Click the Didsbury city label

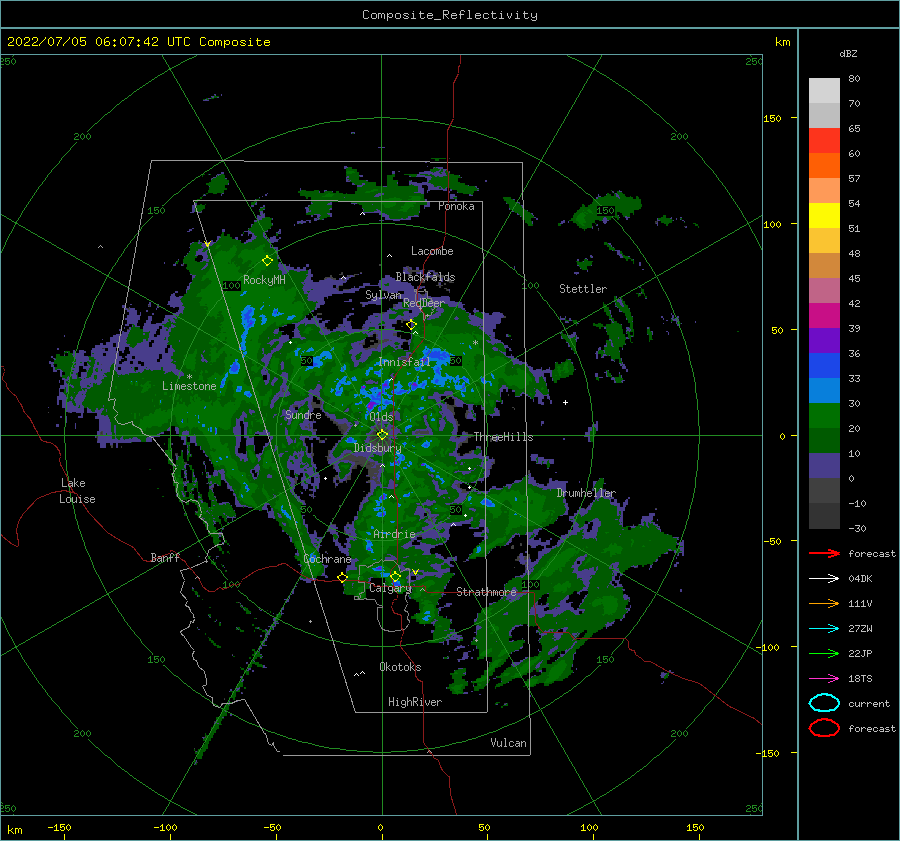pyautogui.click(x=377, y=448)
